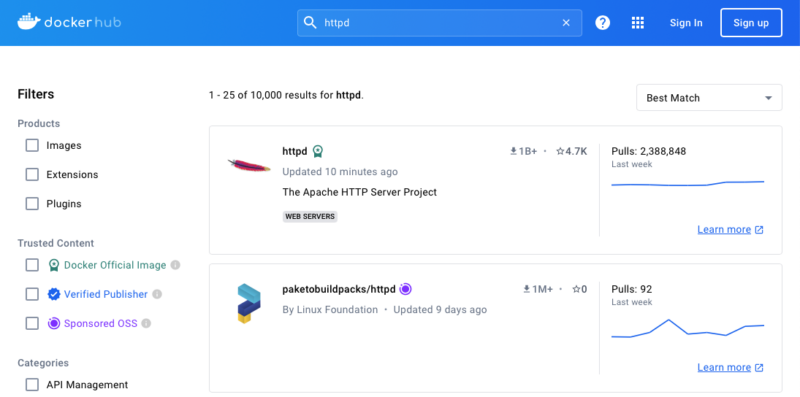Open the paketobuildpacks/httpd result title
This screenshot has height=397, width=800.
click(x=339, y=289)
